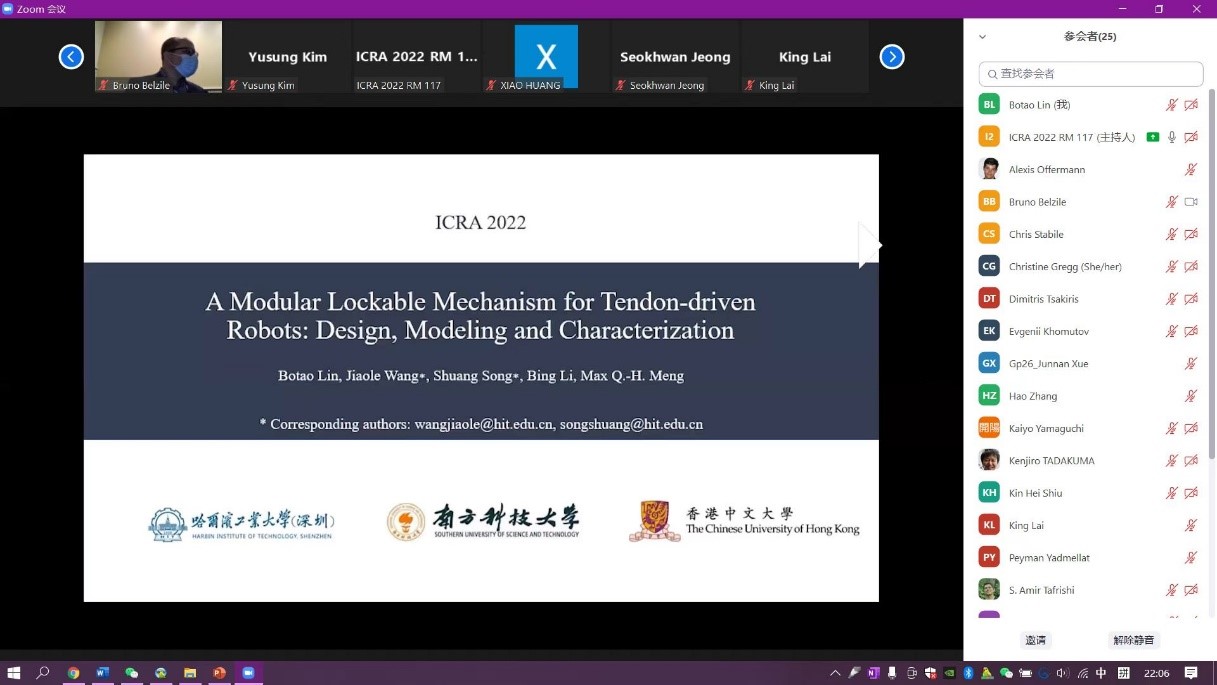Click the 邀请 (Invite) button

[x=1035, y=640]
